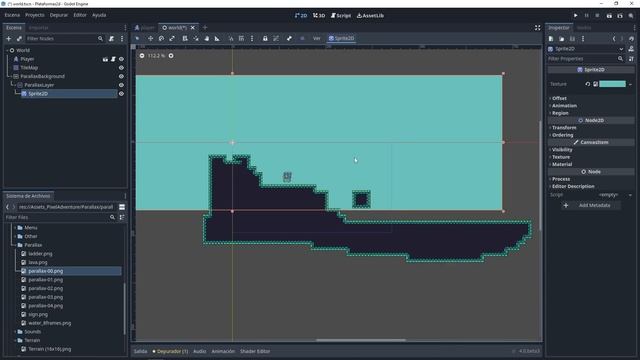This screenshot has height=360, width=640.
Task: Reset zoom via 112.2 % label
Action: click(156, 56)
